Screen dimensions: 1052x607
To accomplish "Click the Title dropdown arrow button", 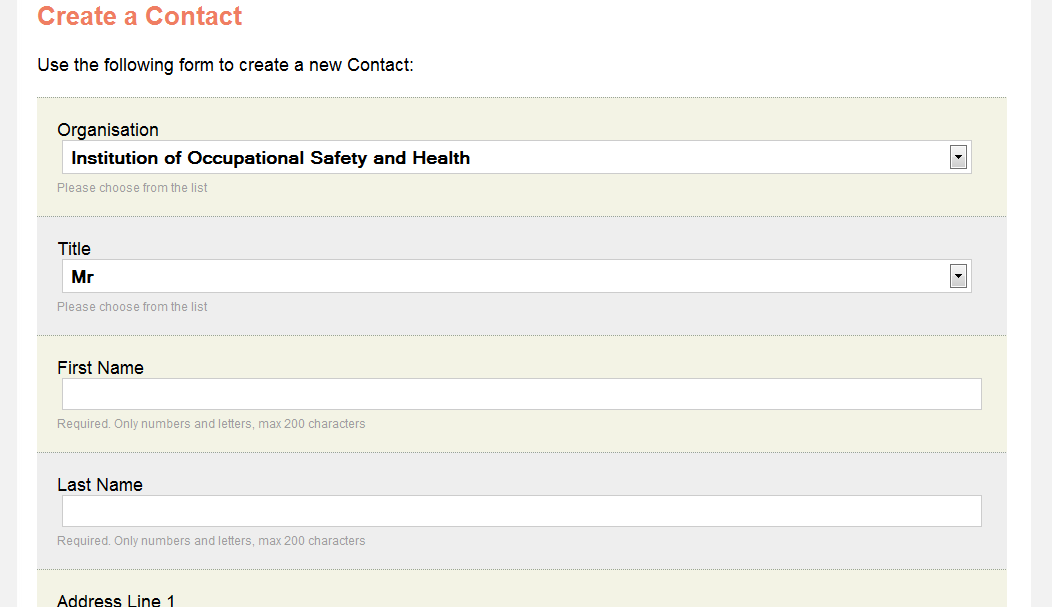I will coord(958,276).
